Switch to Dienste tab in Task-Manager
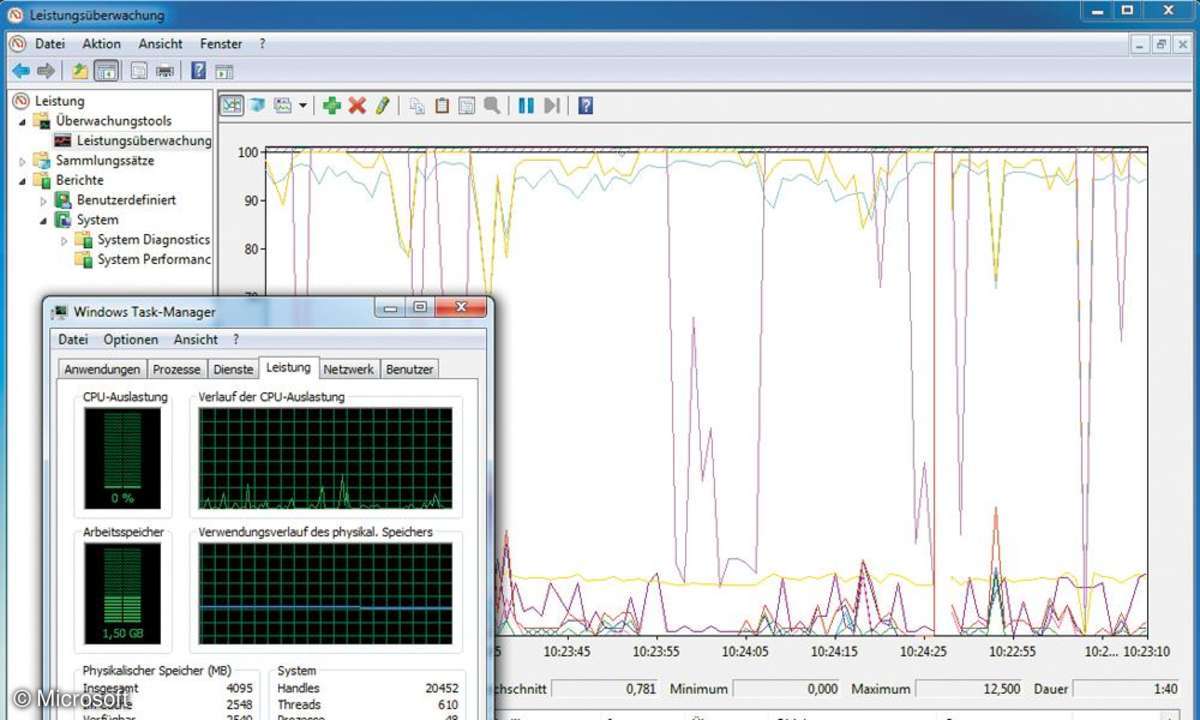 (233, 369)
